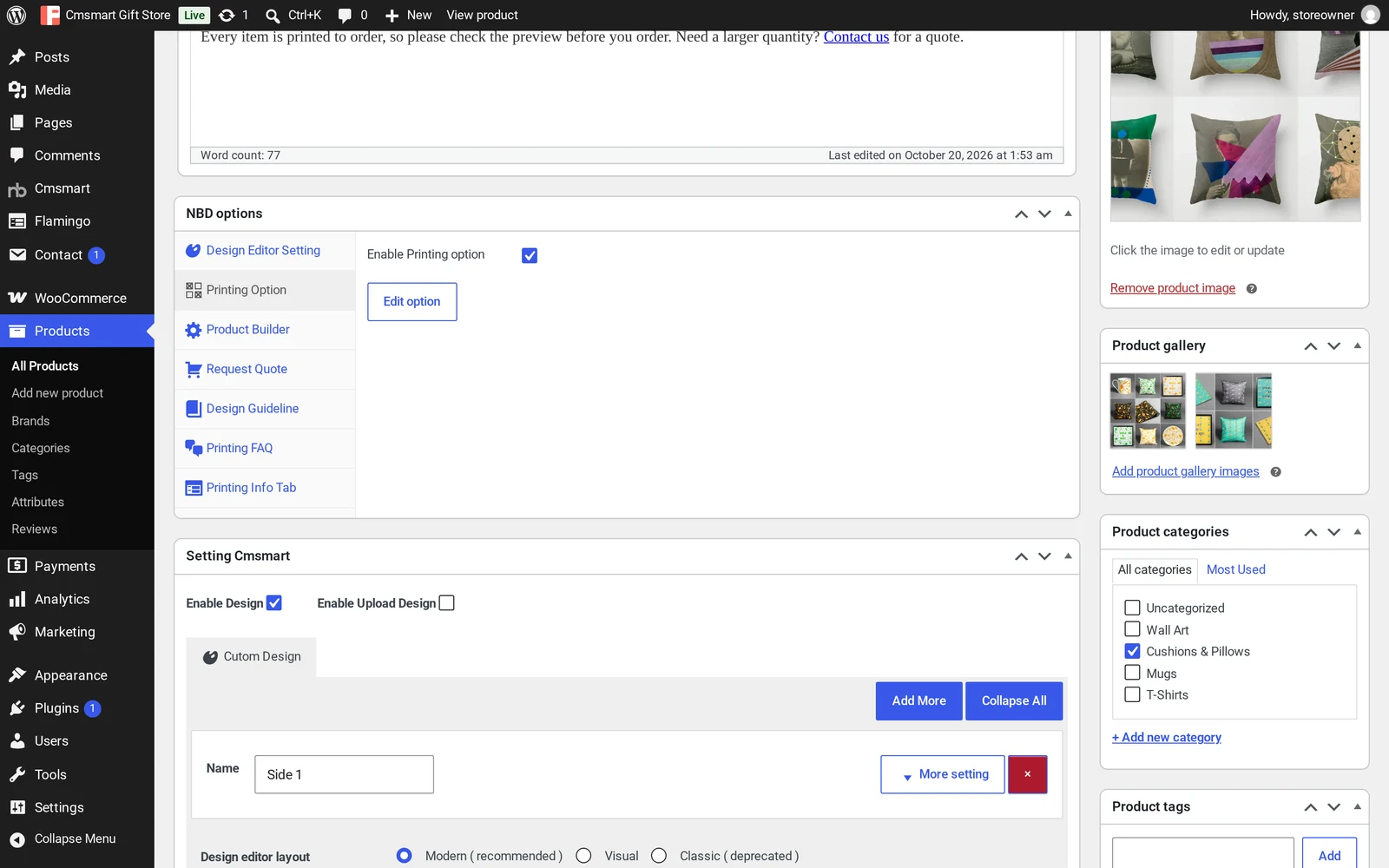Select the Visual editor layout radio
The height and width of the screenshot is (868, 1389).
[583, 856]
